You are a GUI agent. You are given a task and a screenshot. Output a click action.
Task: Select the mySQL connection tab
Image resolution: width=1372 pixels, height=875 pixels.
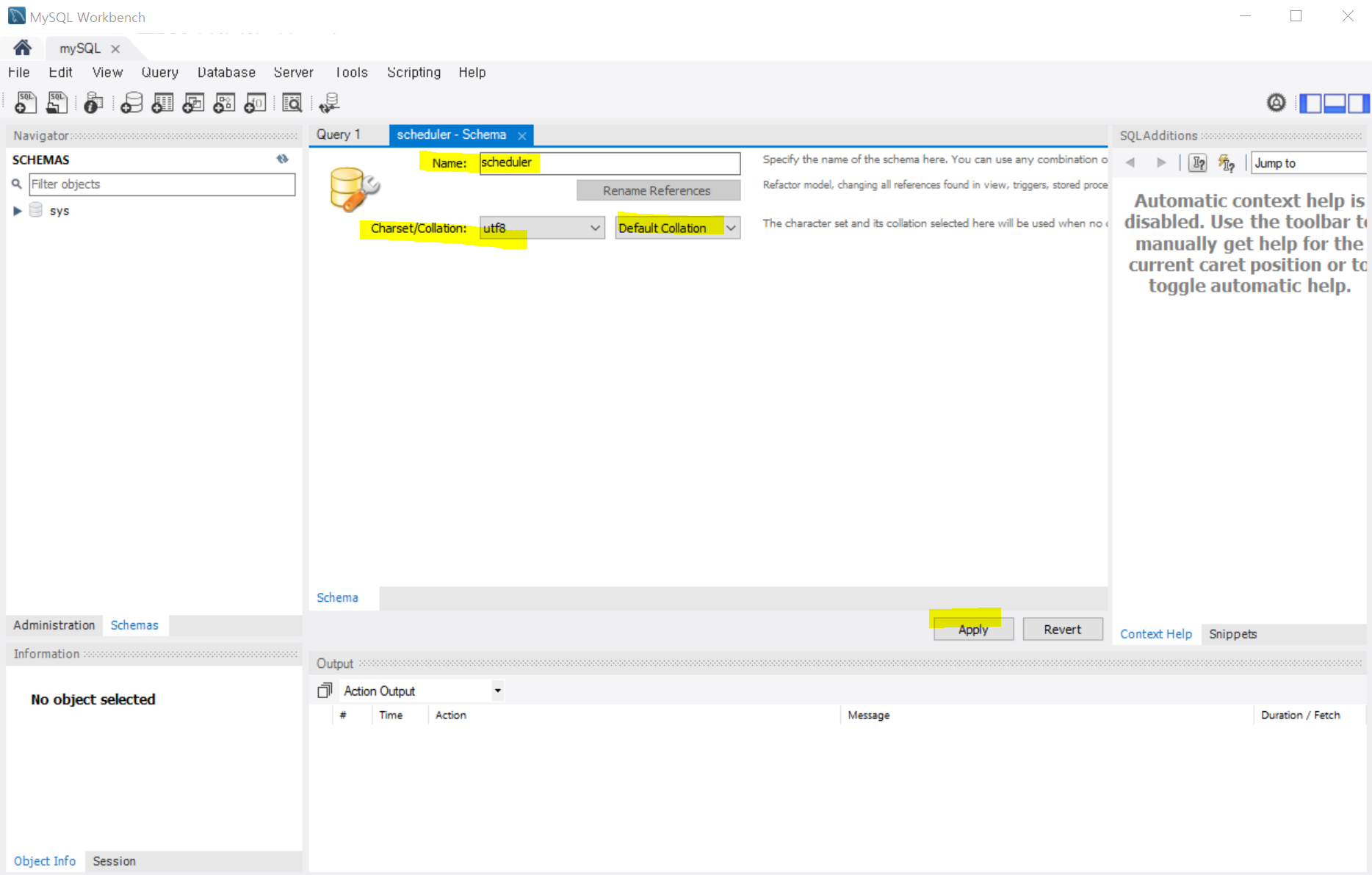tap(80, 48)
